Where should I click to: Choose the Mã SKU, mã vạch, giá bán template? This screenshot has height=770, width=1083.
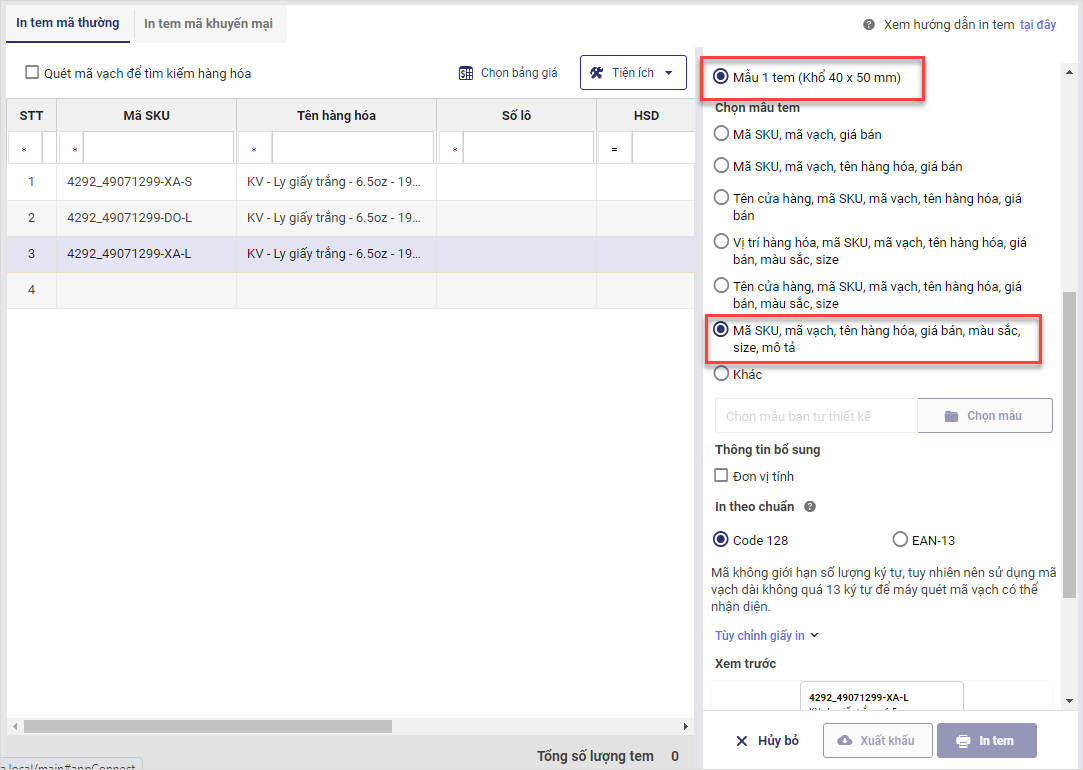(x=721, y=133)
